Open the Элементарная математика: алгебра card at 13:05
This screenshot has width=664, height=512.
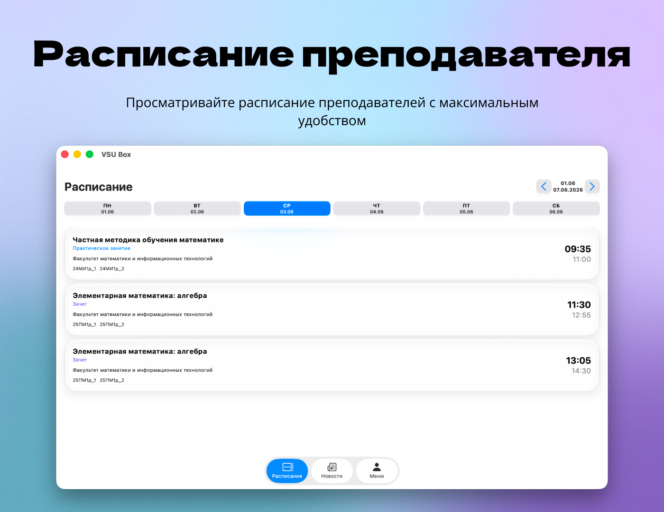(332, 365)
